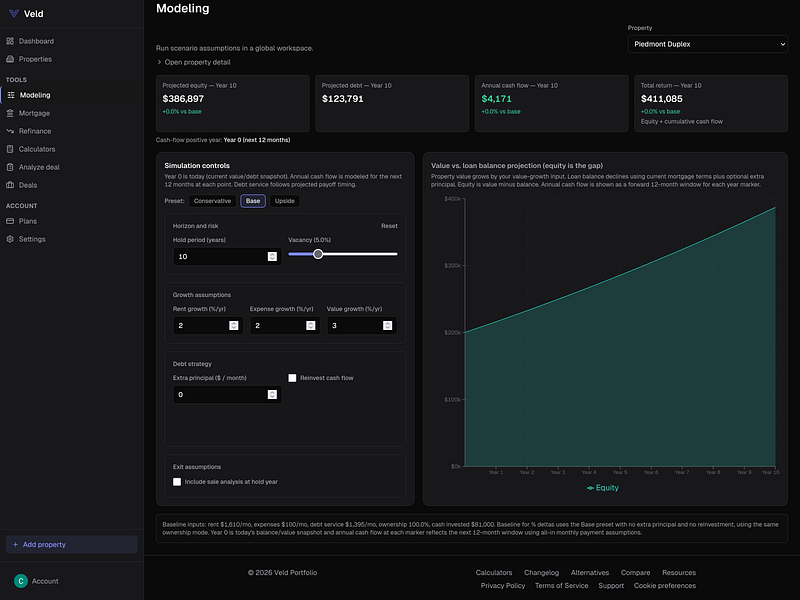Click the Settings gear icon
This screenshot has width=800, height=600.
click(10, 239)
